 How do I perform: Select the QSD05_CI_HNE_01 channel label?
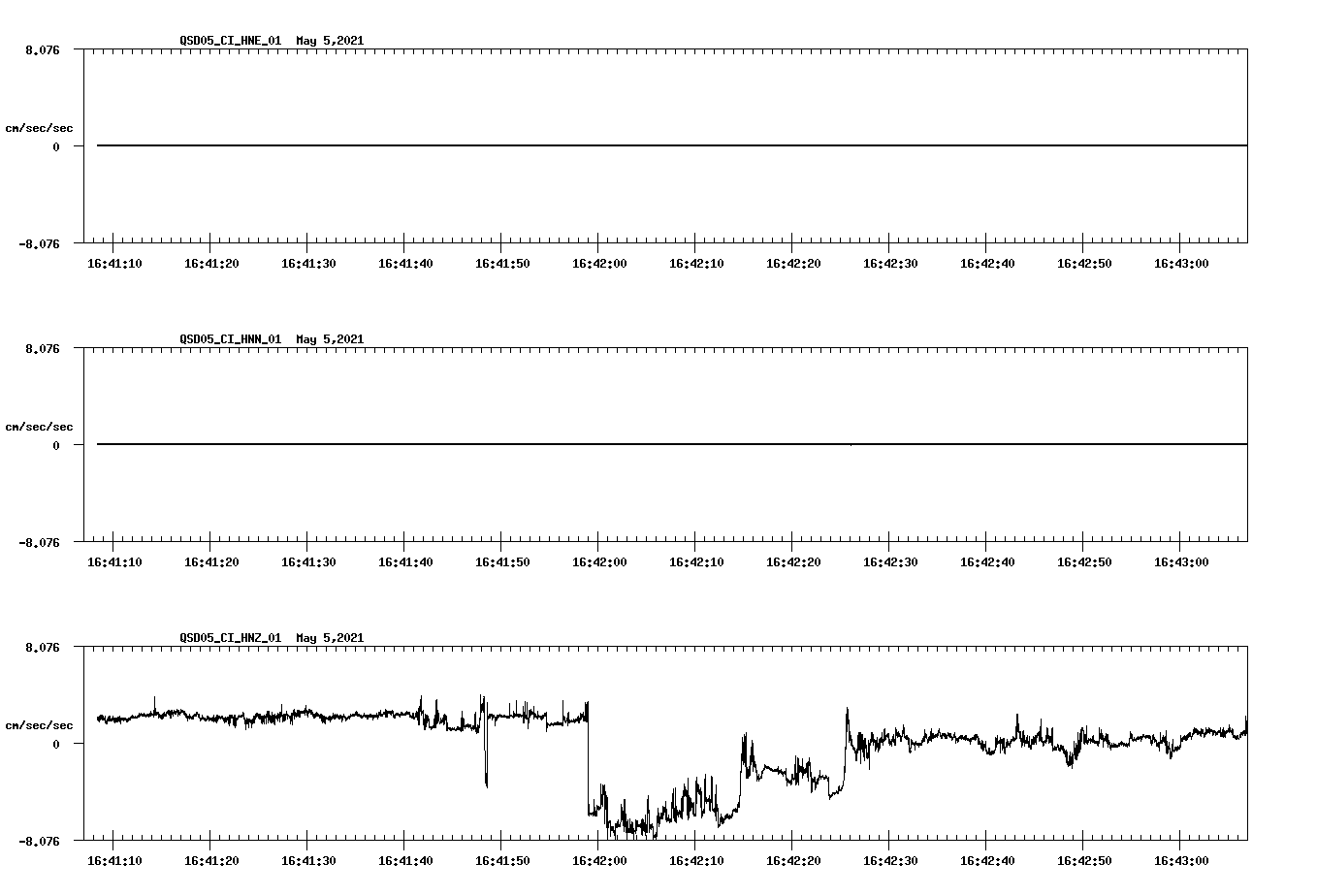230,42
